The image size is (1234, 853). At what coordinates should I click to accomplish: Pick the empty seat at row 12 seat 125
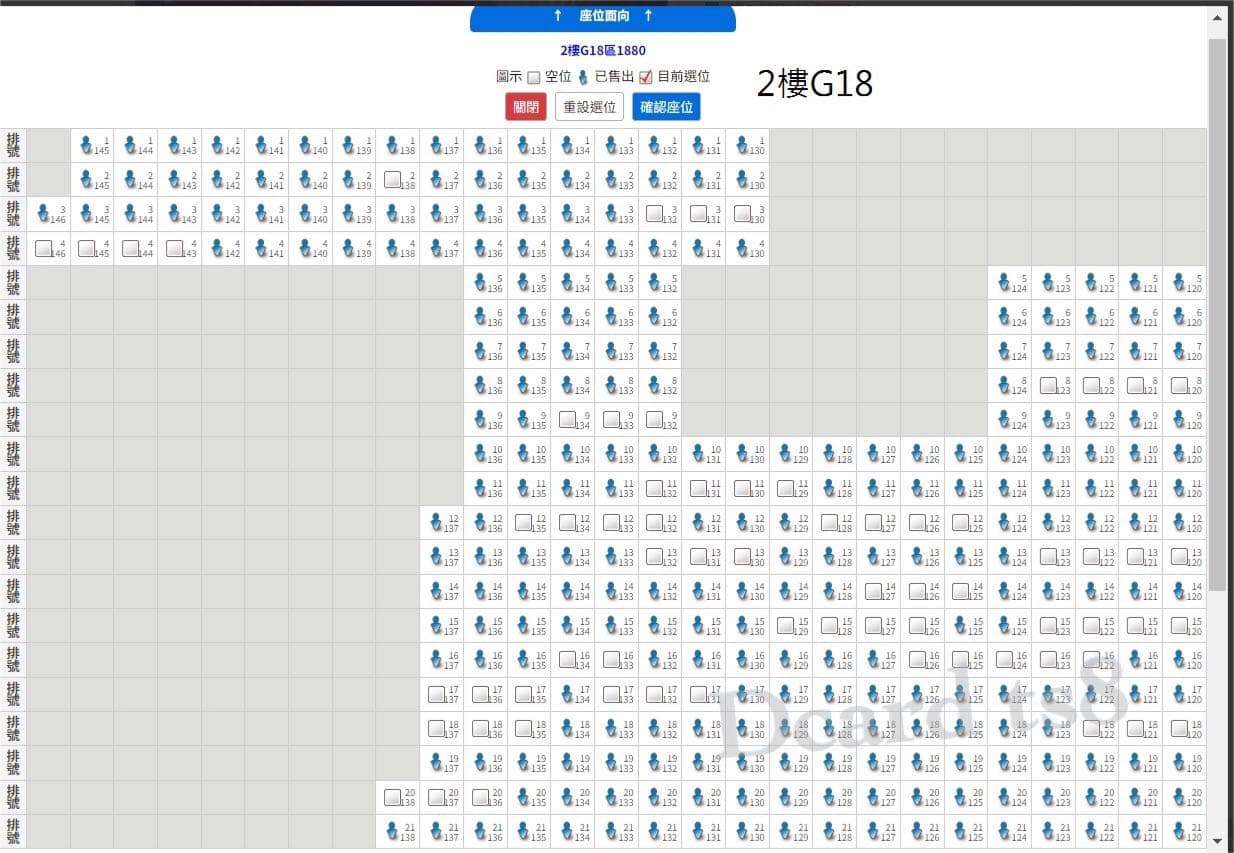[961, 522]
